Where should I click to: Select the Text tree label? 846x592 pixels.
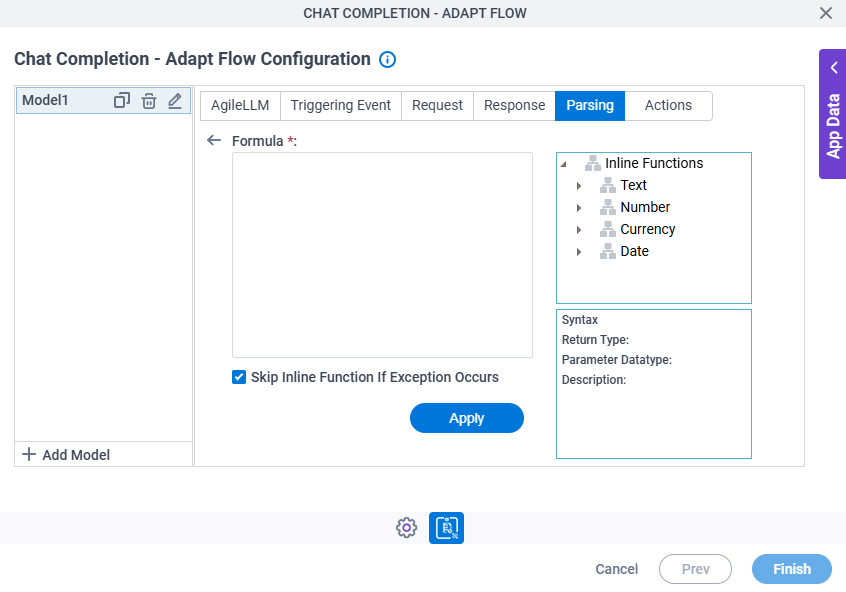(633, 185)
